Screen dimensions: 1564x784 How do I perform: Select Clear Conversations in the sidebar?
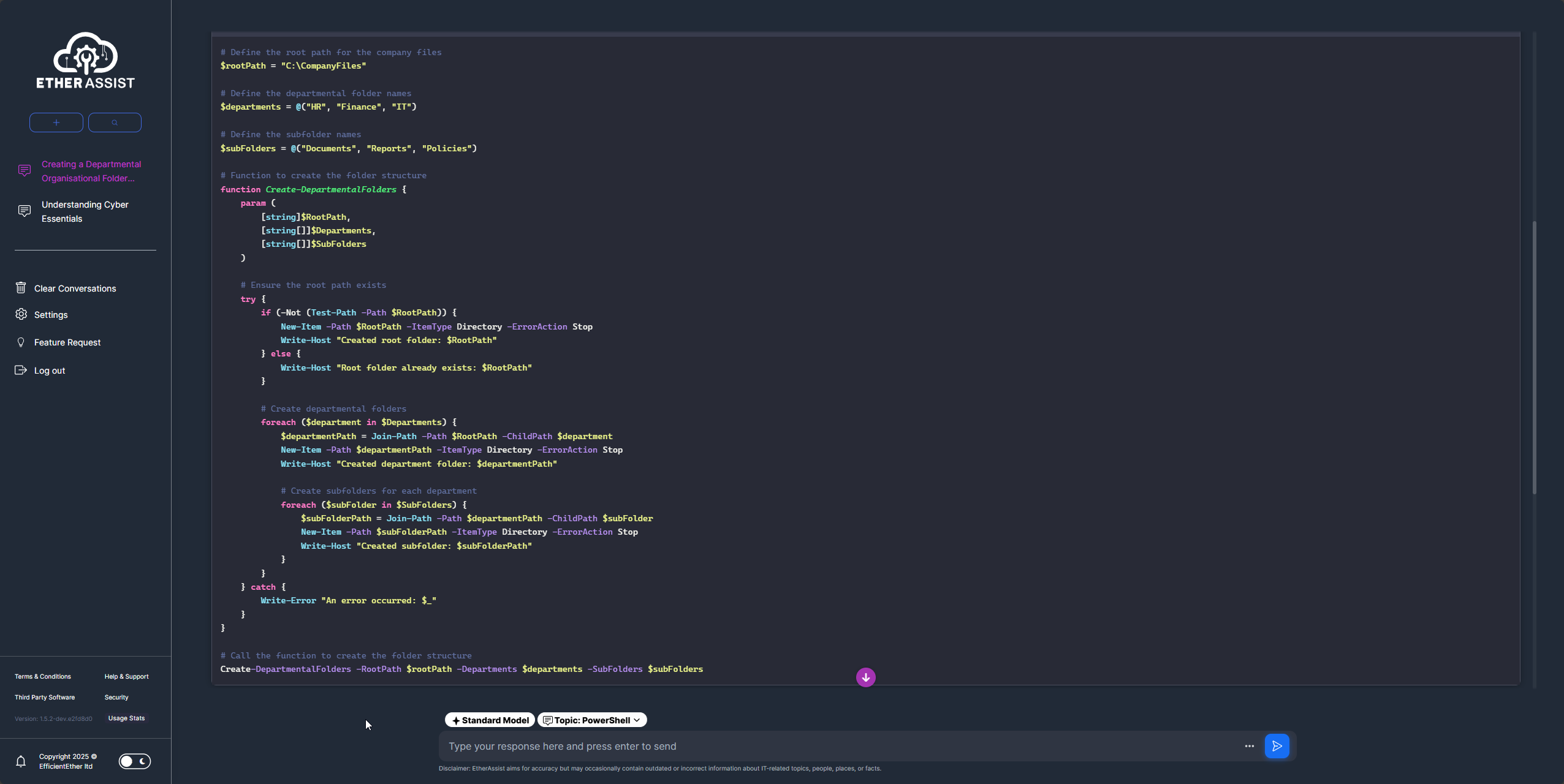tap(75, 288)
